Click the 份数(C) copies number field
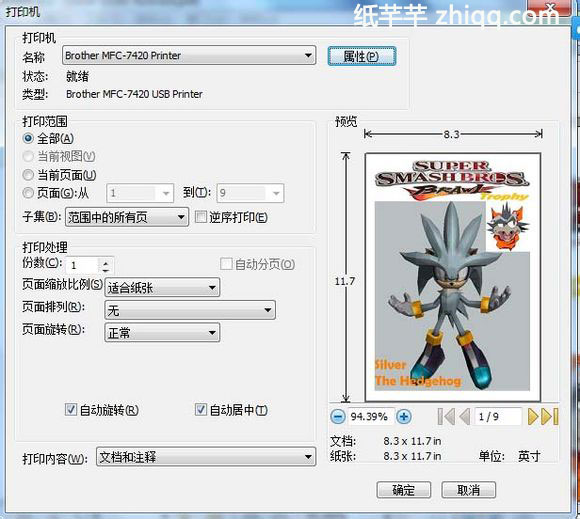 83,265
